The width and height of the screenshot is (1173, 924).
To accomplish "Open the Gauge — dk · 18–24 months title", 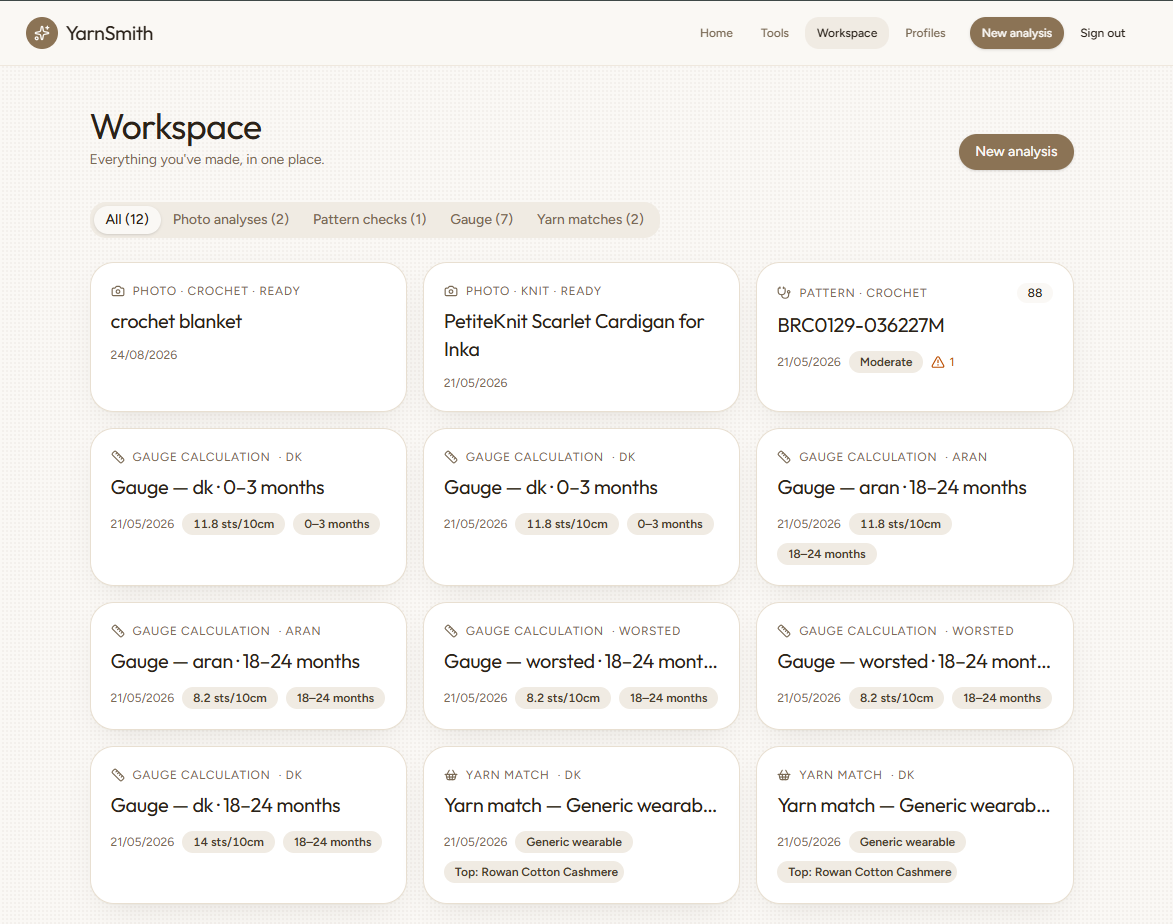I will pos(225,806).
